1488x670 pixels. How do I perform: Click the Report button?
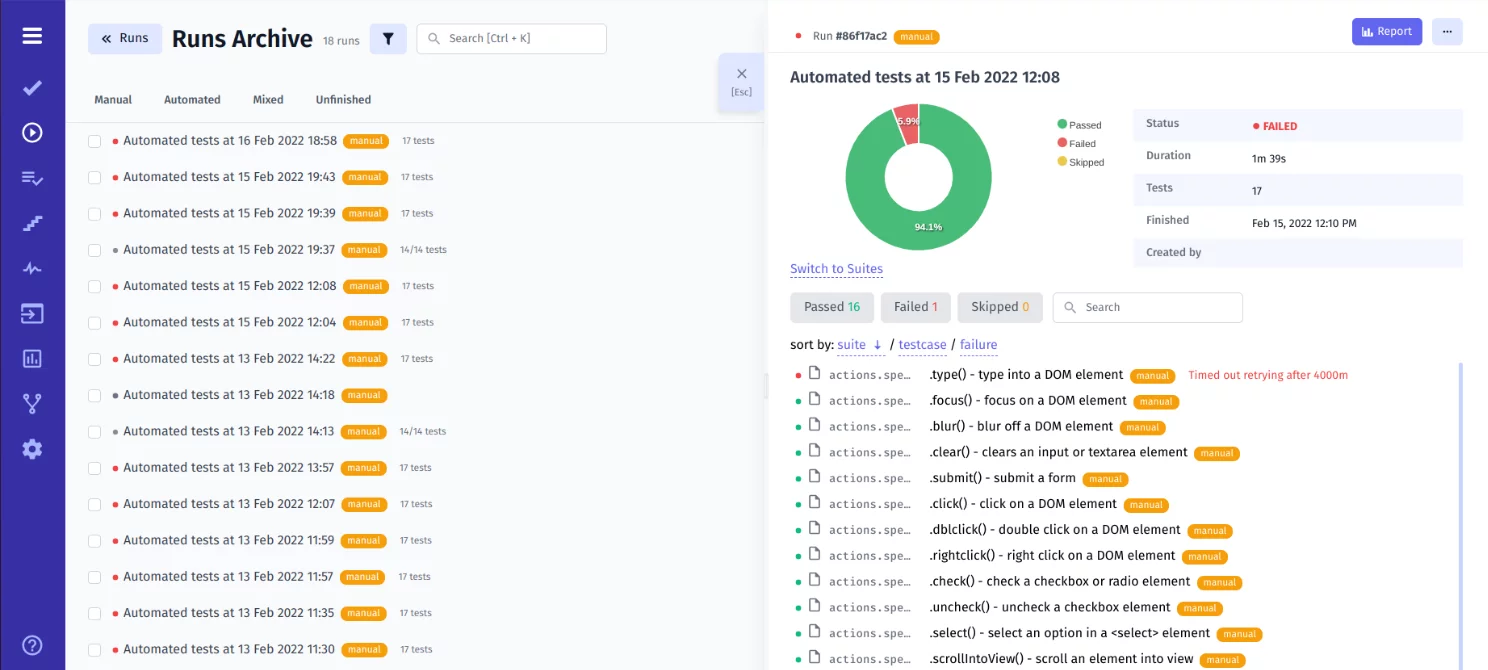click(x=1386, y=32)
